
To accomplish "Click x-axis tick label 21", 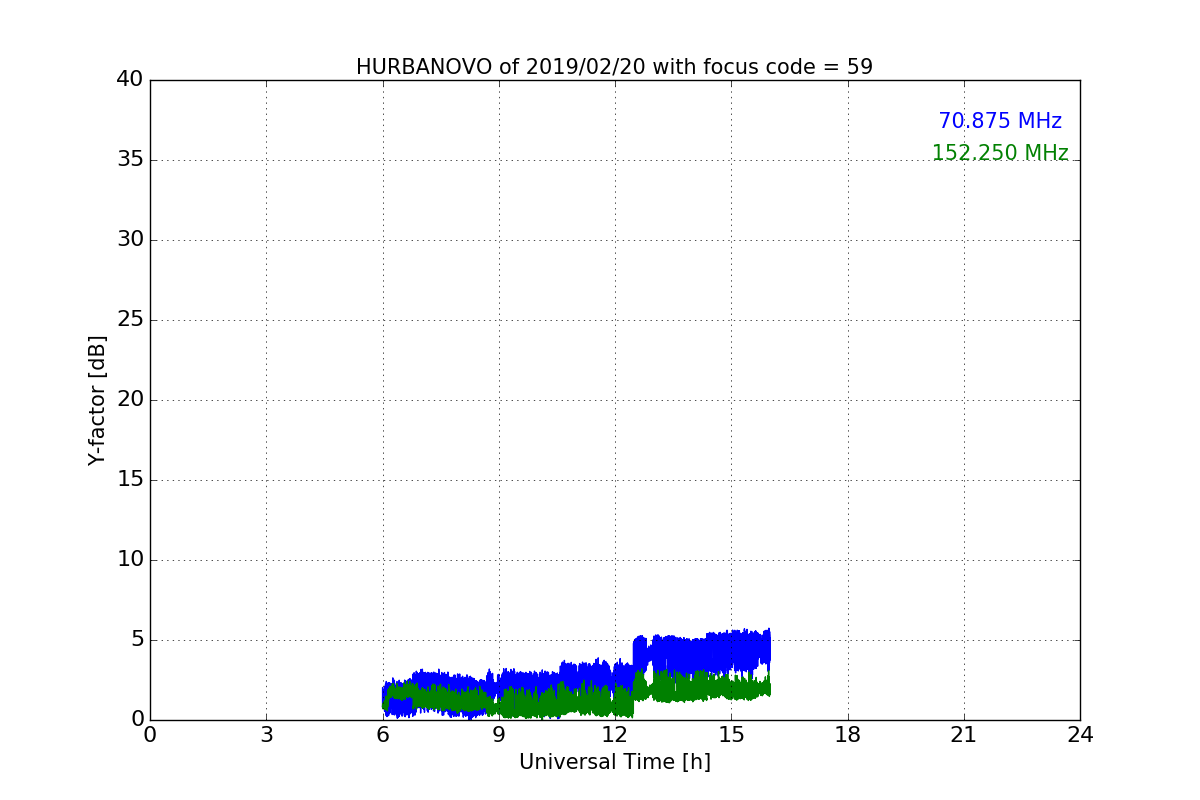I will tap(964, 734).
